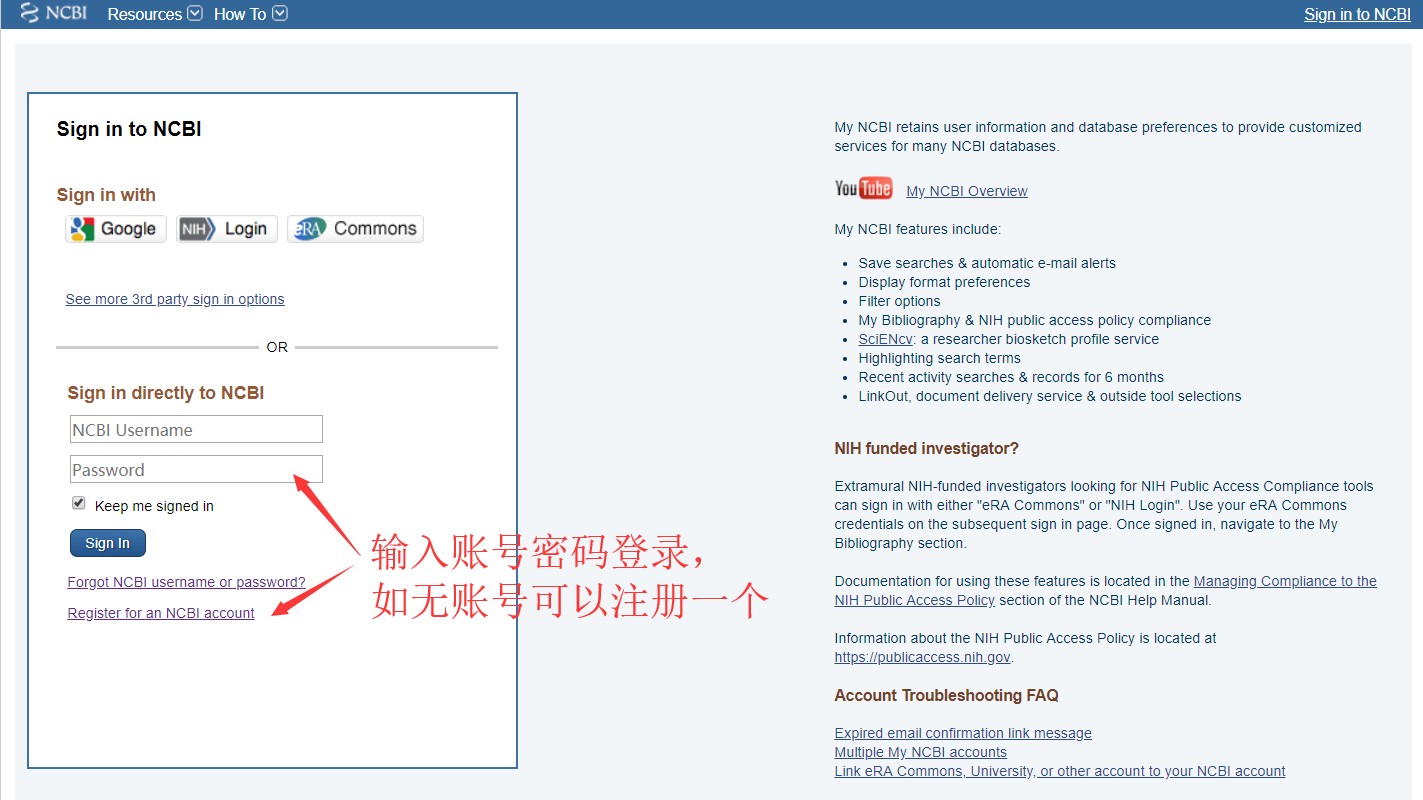Screen dimensions: 1423x800
Task: Sign in with eRA Commons button
Action: pos(355,229)
